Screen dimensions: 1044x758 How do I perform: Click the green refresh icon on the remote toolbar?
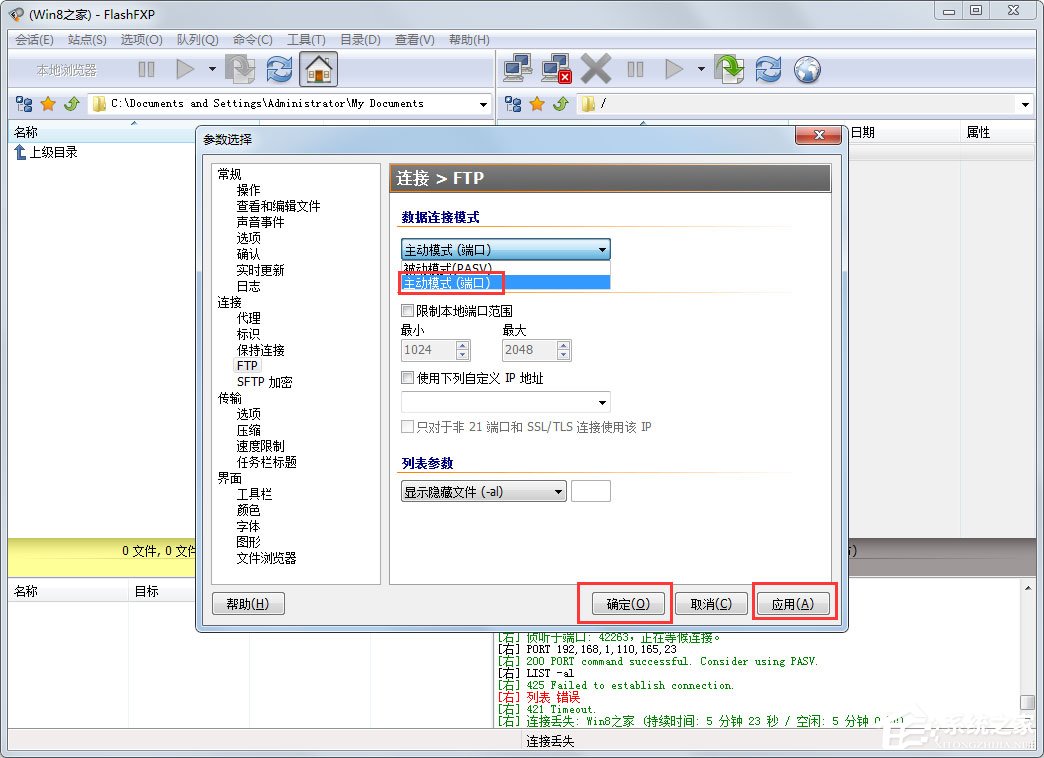pos(729,69)
